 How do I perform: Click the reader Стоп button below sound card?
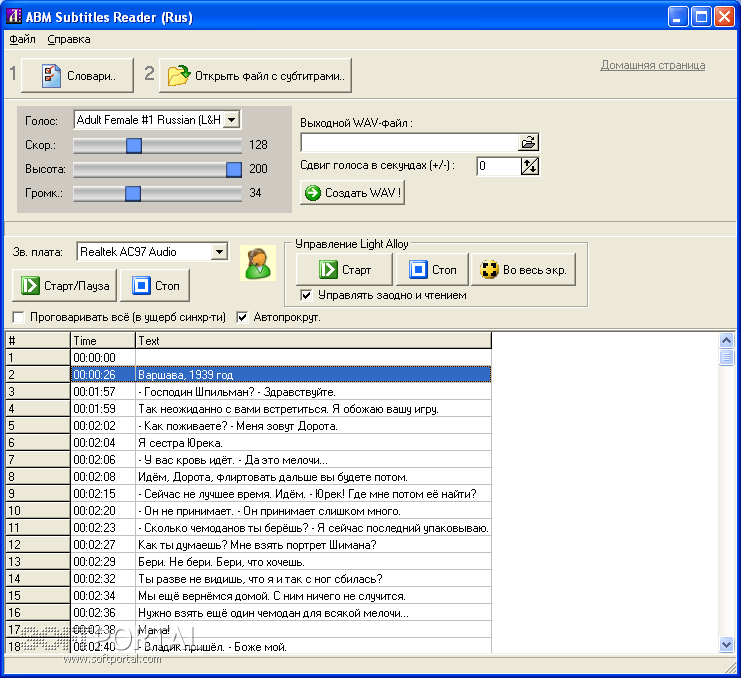tap(155, 286)
